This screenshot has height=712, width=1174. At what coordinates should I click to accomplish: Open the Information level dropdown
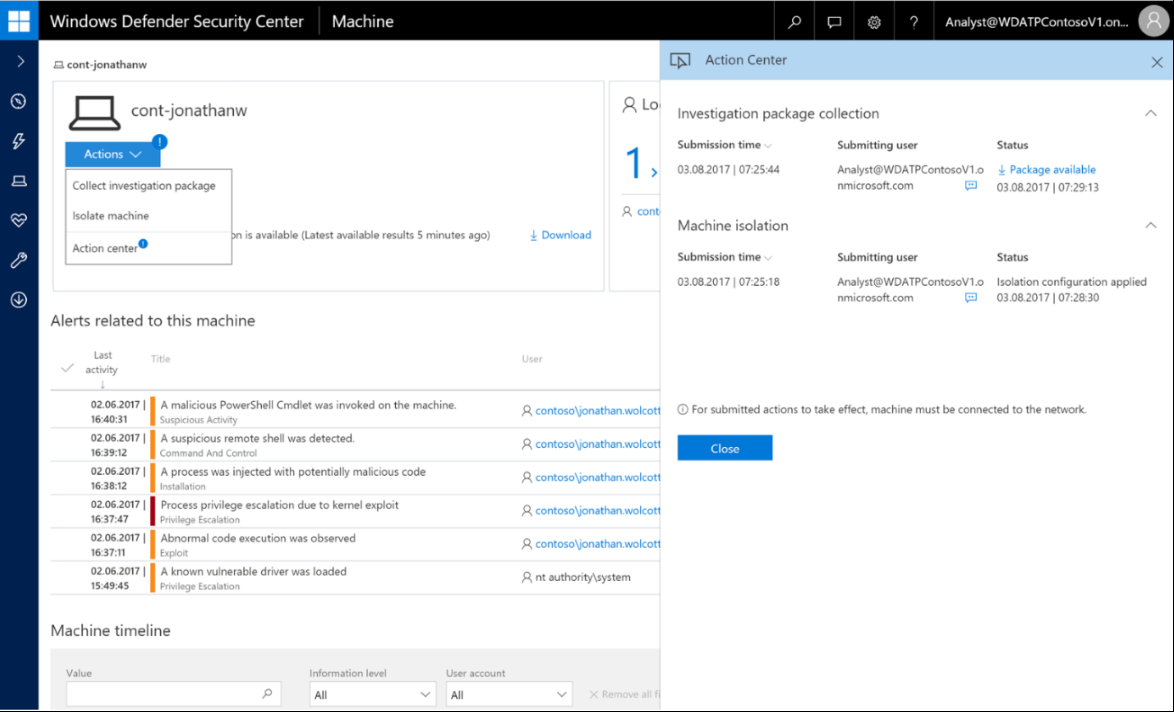[370, 694]
